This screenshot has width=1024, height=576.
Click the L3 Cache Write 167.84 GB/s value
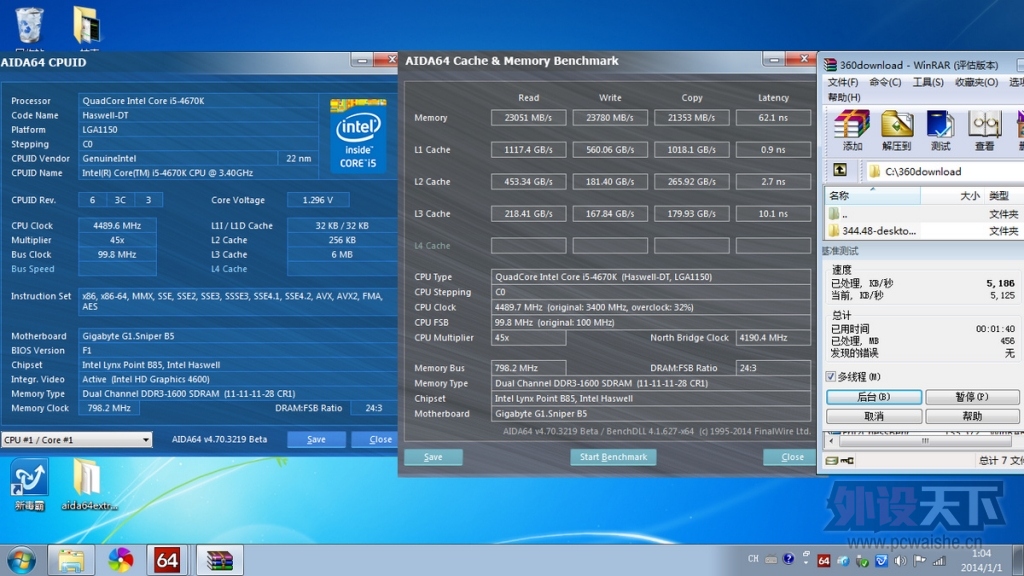(610, 214)
